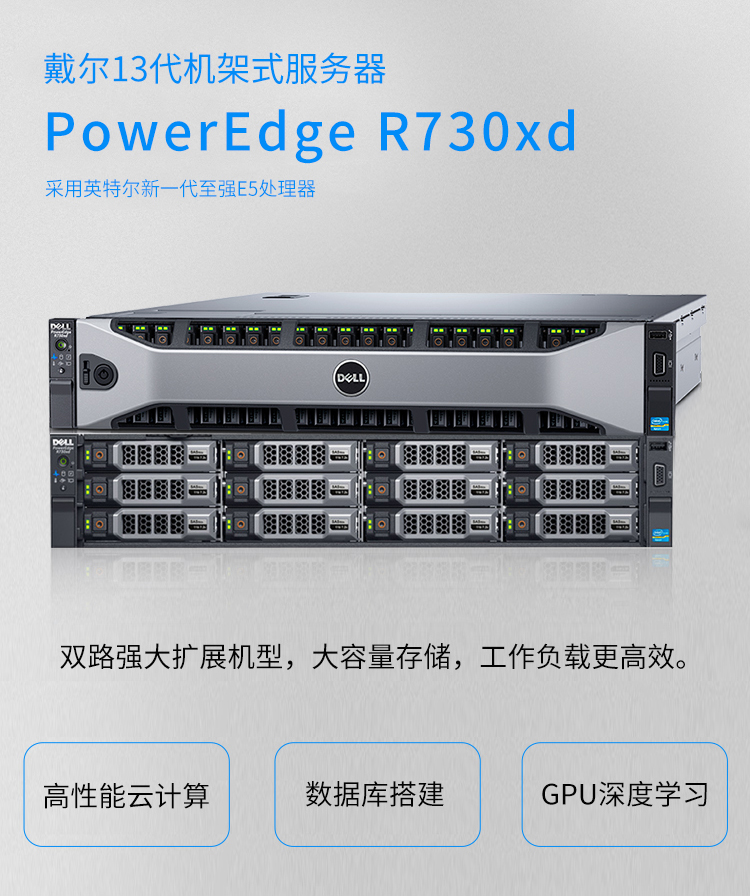The image size is (750, 896).
Task: Click the 采用英特尔新一代至强E5处理器 subtitle
Action: click(181, 189)
